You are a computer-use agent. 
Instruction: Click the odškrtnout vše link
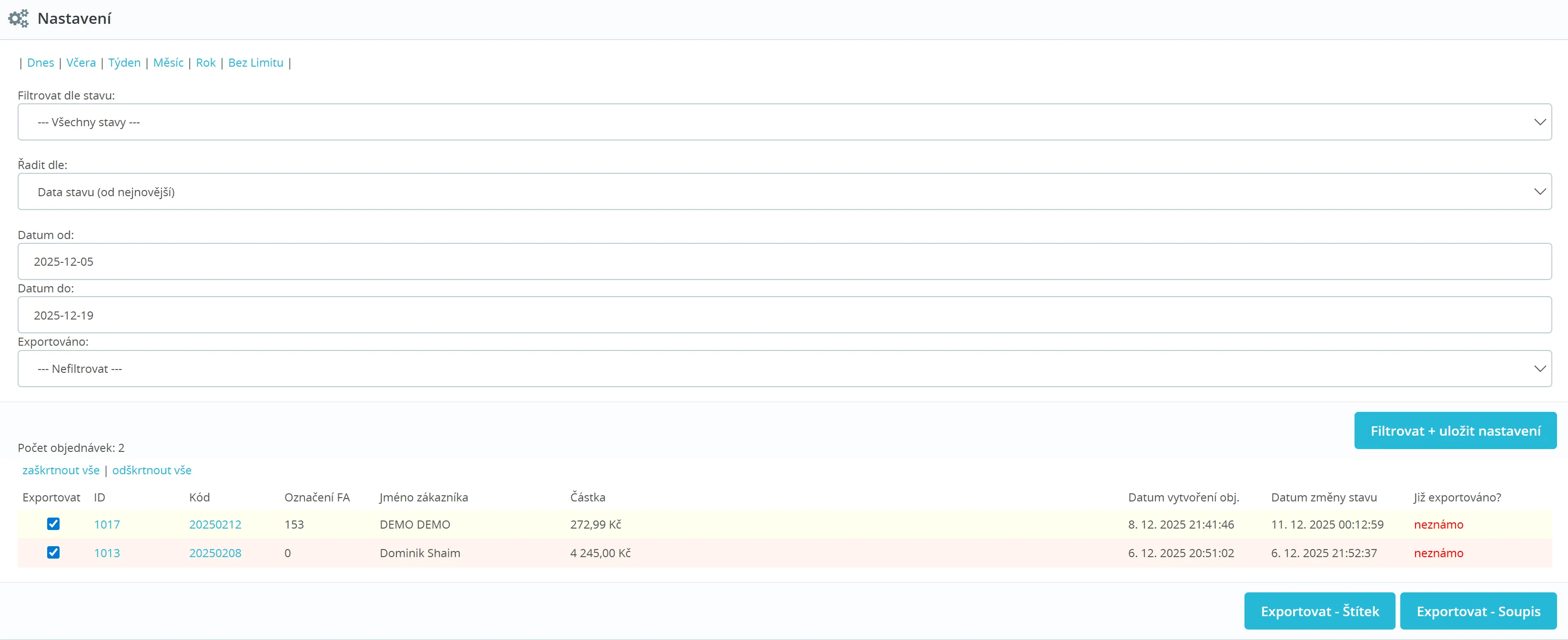point(152,470)
